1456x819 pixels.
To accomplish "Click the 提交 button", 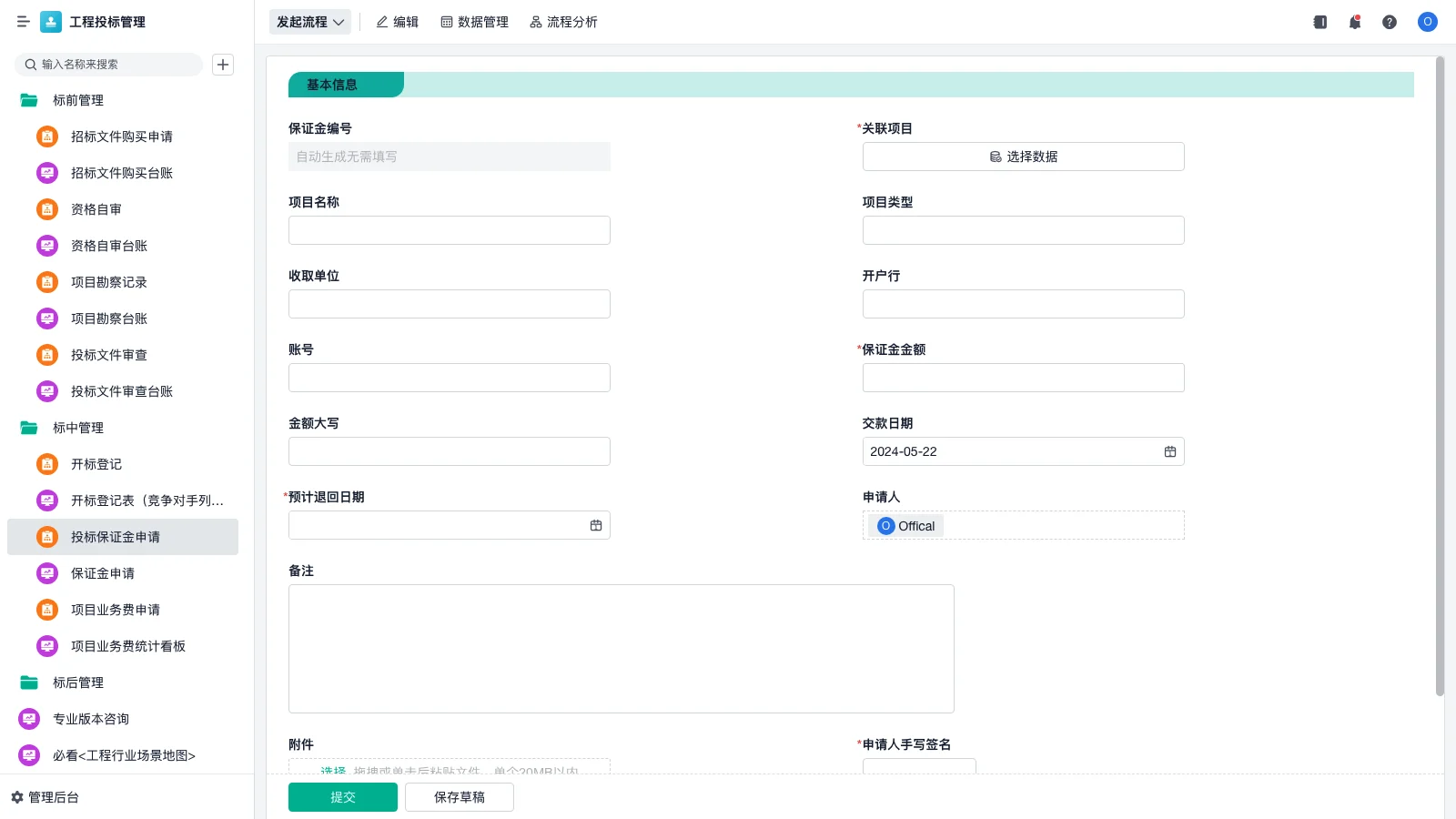I will [x=342, y=796].
